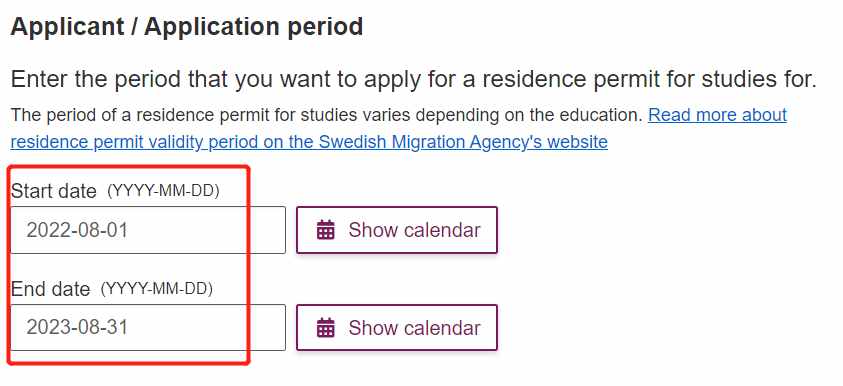843x386 pixels.
Task: Click "Show calendar" text in the upper button
Action: (414, 230)
